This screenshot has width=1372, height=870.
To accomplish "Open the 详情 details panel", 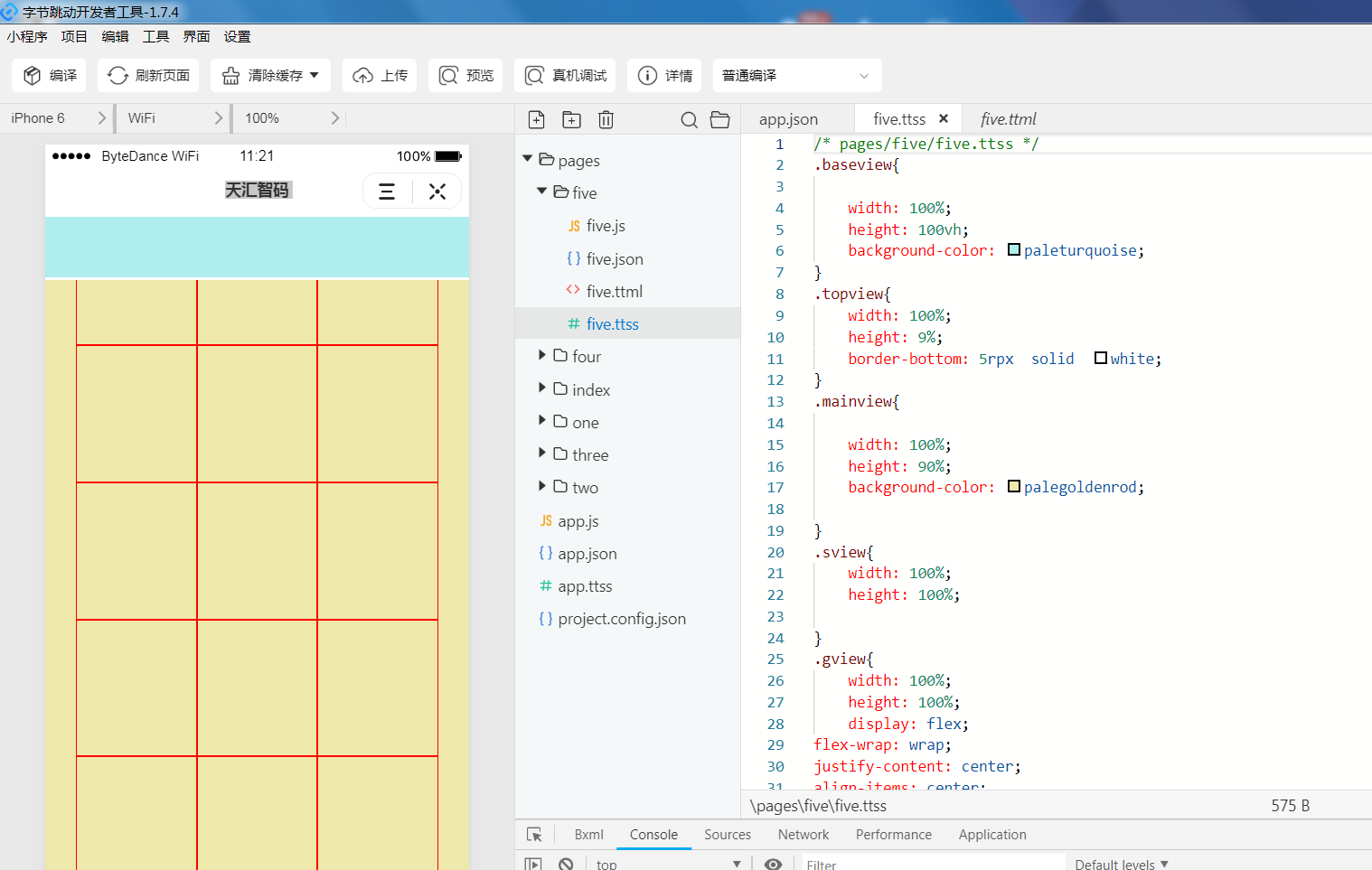I will coord(664,76).
